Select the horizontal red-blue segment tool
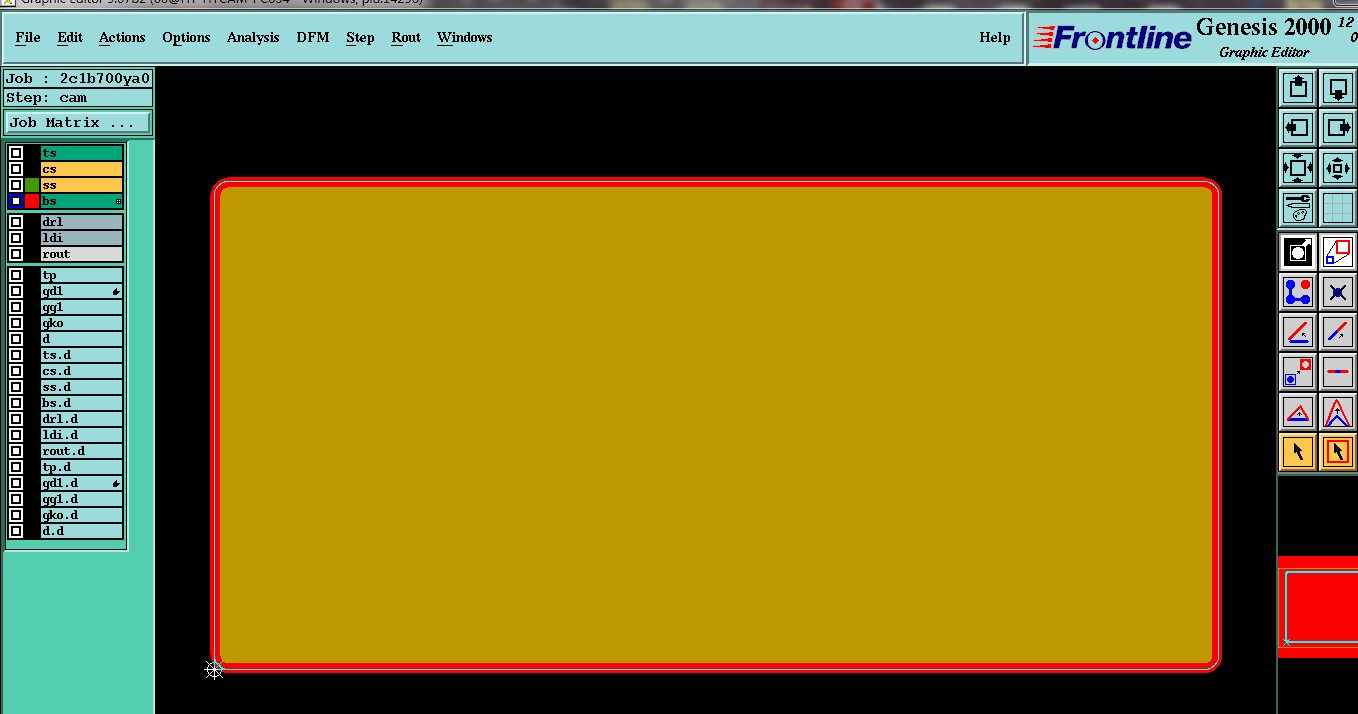 (1338, 372)
